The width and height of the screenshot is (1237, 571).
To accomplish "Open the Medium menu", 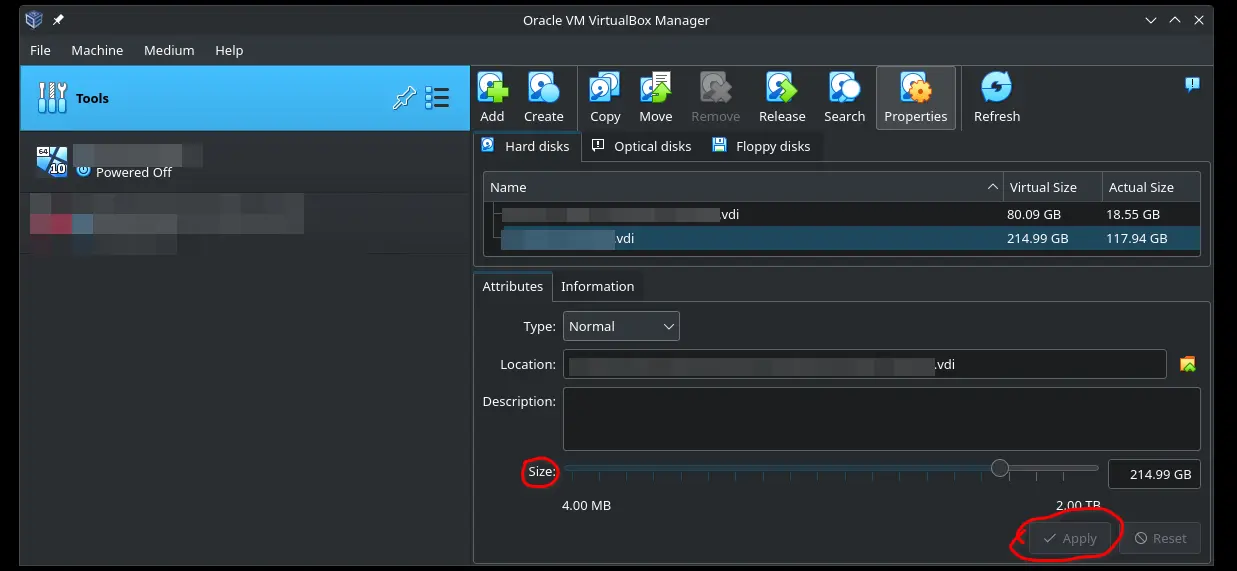I will (x=169, y=50).
